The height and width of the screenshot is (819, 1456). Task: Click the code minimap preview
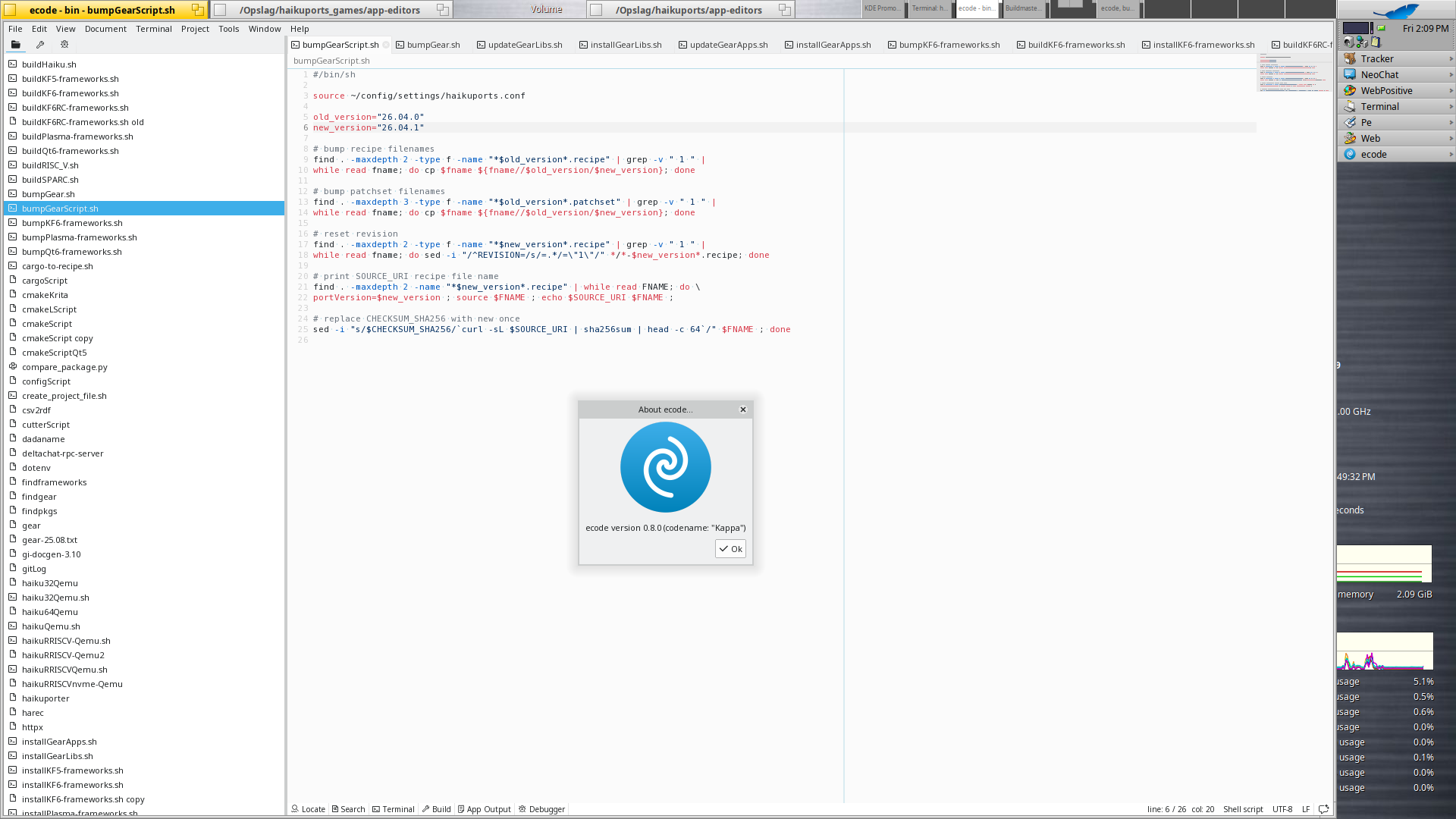pos(1294,73)
